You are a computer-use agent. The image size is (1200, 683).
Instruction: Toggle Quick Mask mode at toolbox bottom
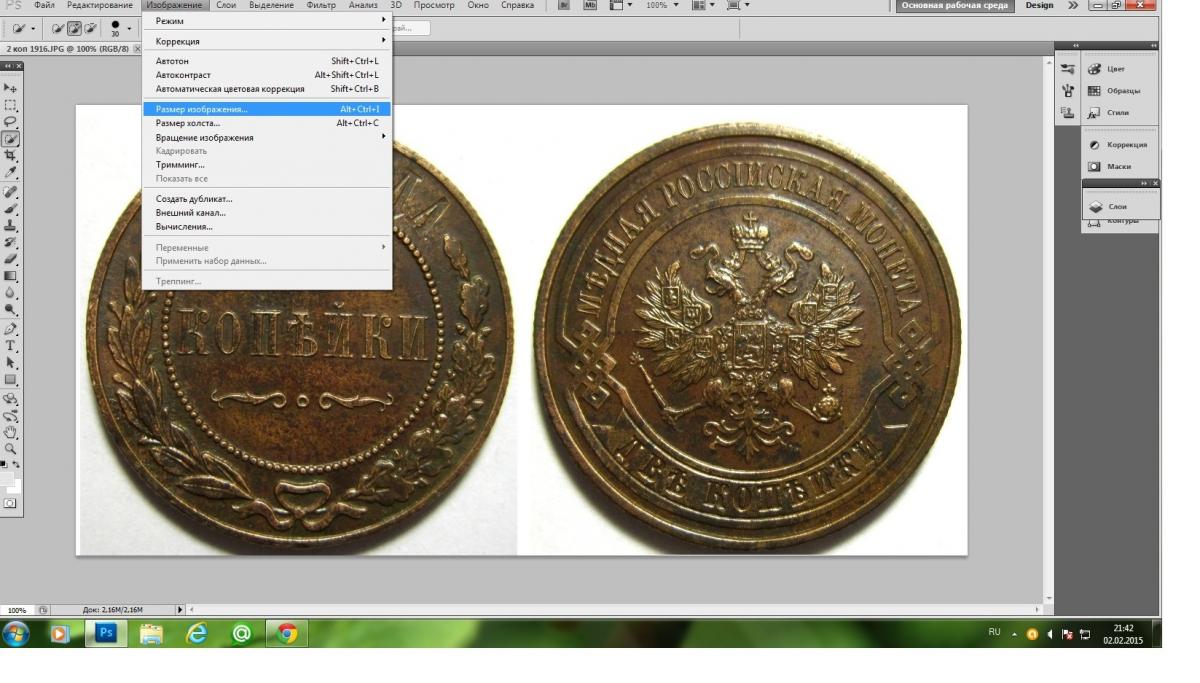(11, 503)
